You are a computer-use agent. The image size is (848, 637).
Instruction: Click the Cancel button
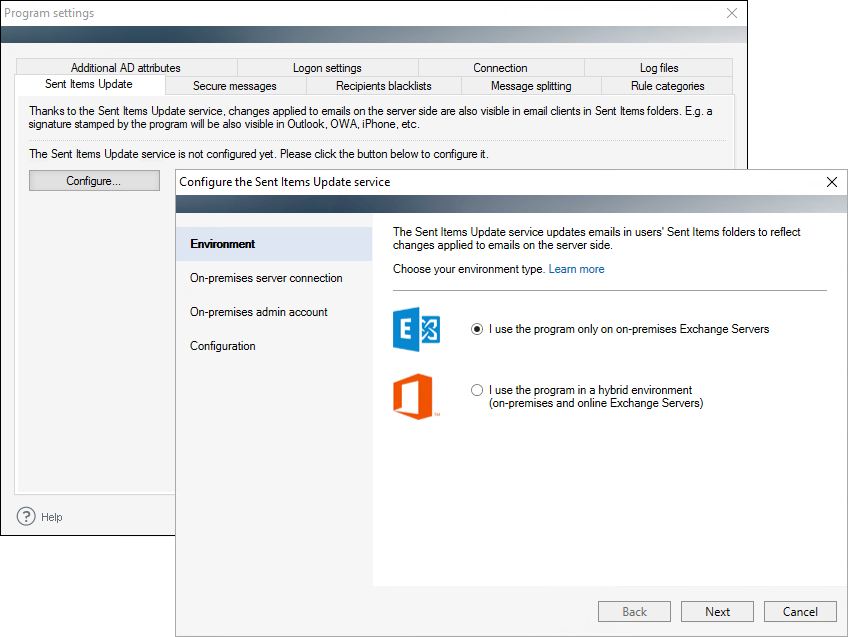(800, 612)
